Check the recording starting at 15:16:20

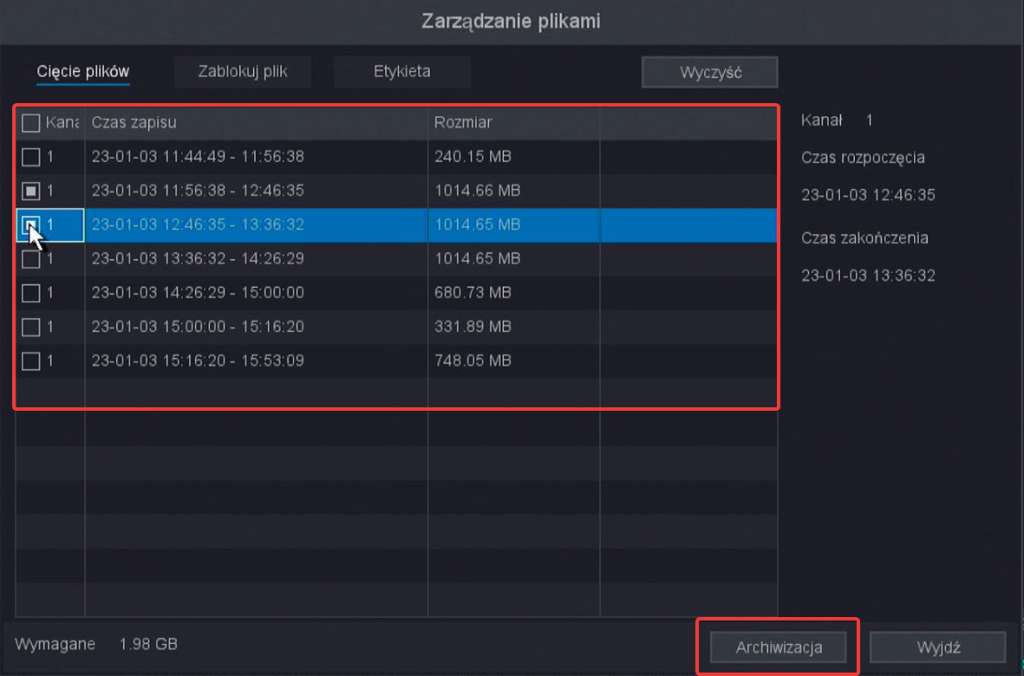tap(29, 361)
